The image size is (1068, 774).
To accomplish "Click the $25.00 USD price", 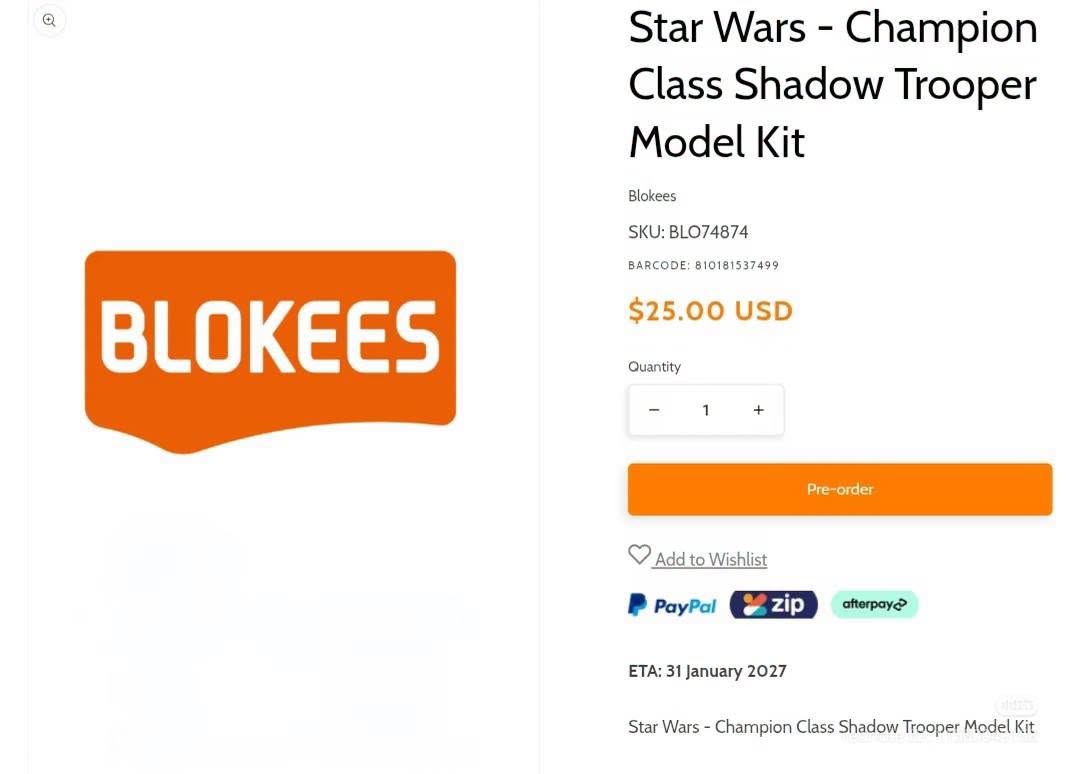I will click(x=710, y=311).
